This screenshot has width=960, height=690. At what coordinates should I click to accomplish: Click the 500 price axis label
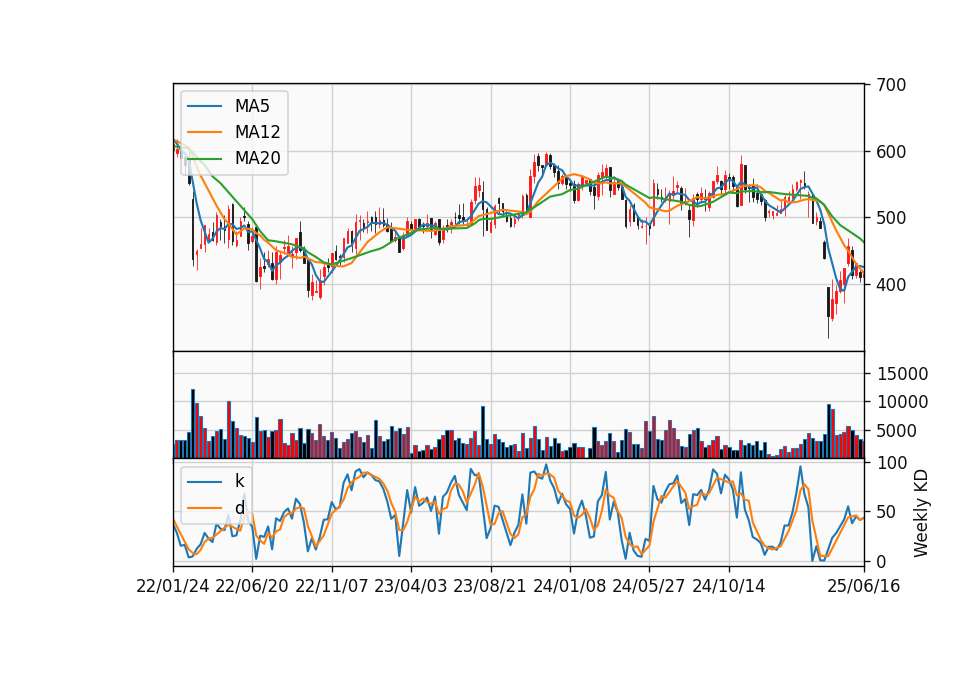[891, 218]
